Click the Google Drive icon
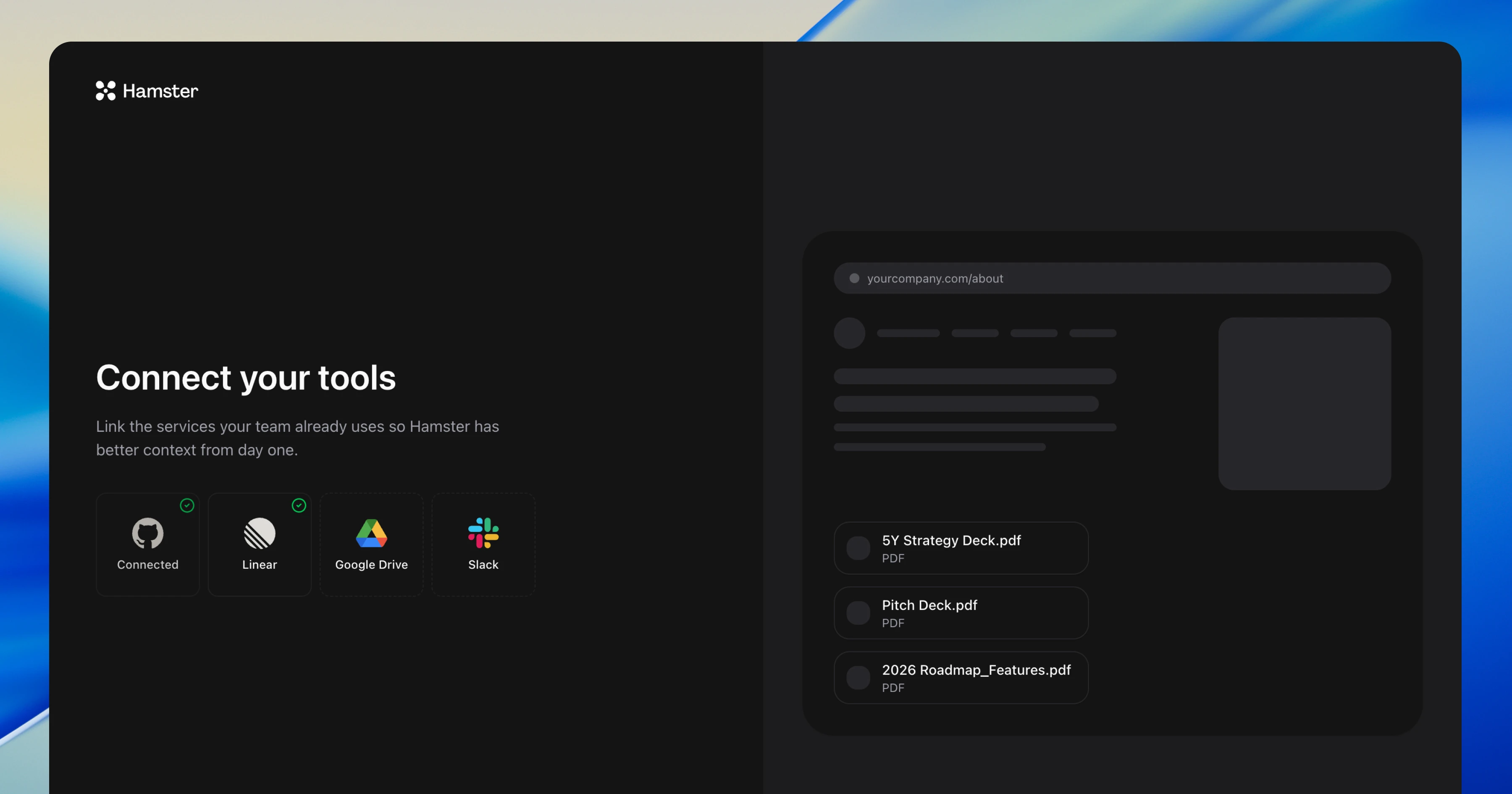Viewport: 1512px width, 794px height. pos(371,533)
